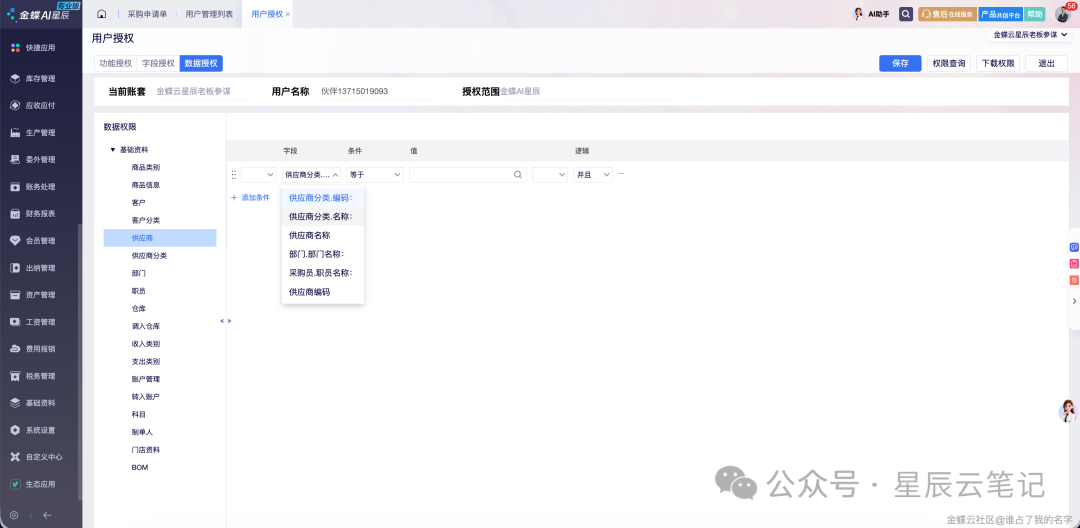The height and width of the screenshot is (528, 1080).
Task: Click the search magnifier icon in header
Action: pyautogui.click(x=906, y=14)
